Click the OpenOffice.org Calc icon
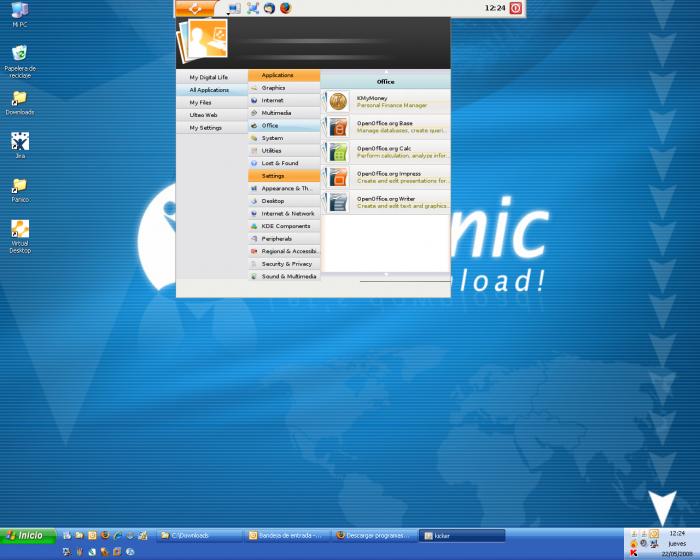The width and height of the screenshot is (700, 560). [338, 152]
